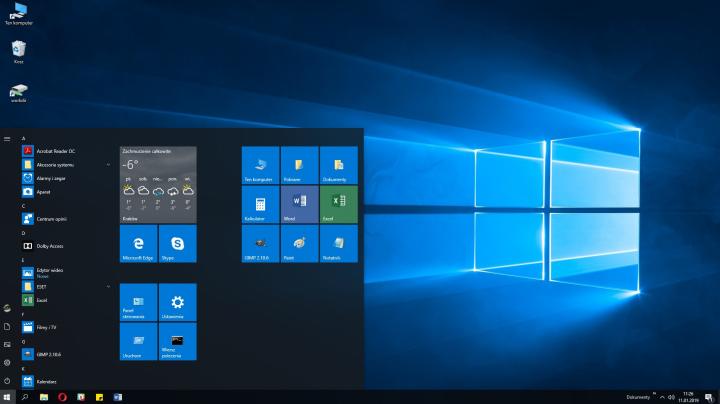Open the Ten komputer tile in Start

260,165
